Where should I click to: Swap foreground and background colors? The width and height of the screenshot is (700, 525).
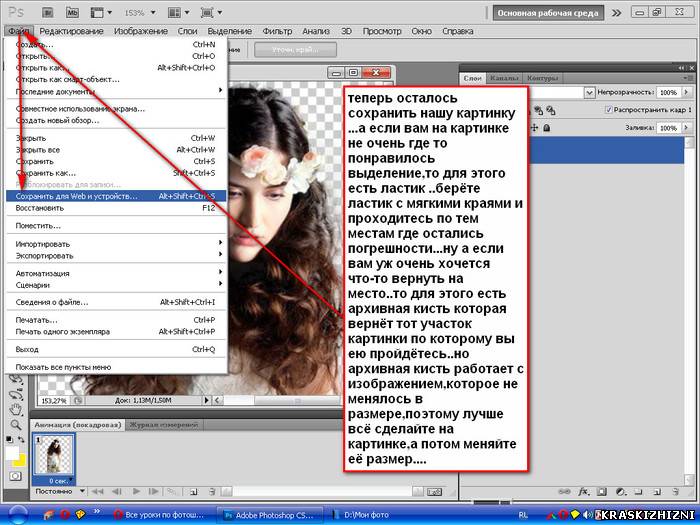(21, 440)
